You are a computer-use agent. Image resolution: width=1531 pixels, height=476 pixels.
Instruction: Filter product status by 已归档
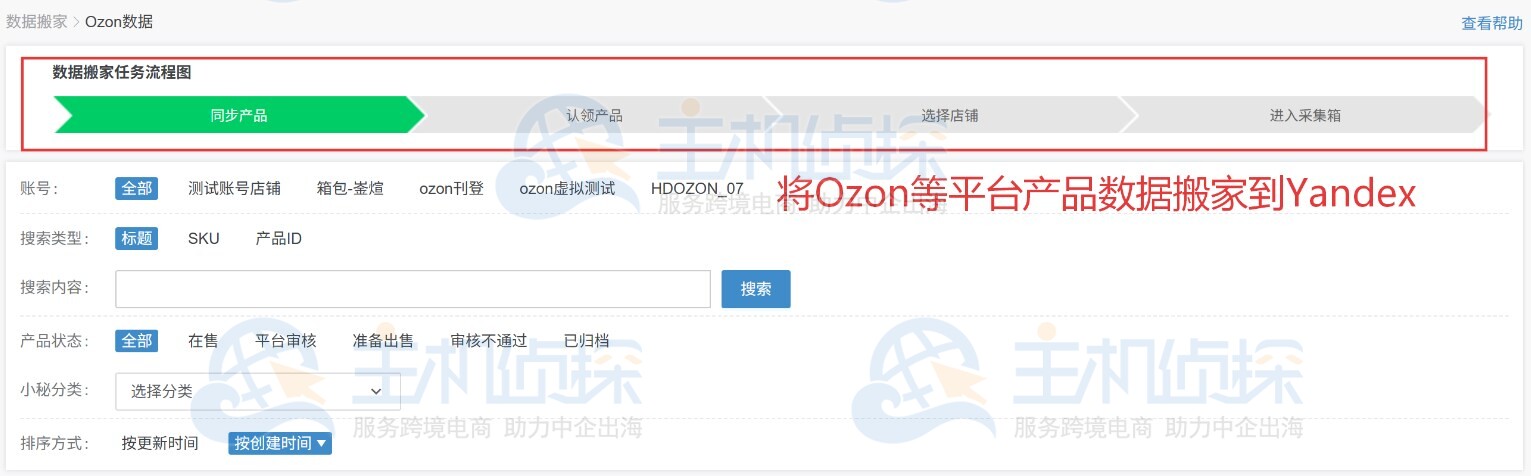[587, 340]
